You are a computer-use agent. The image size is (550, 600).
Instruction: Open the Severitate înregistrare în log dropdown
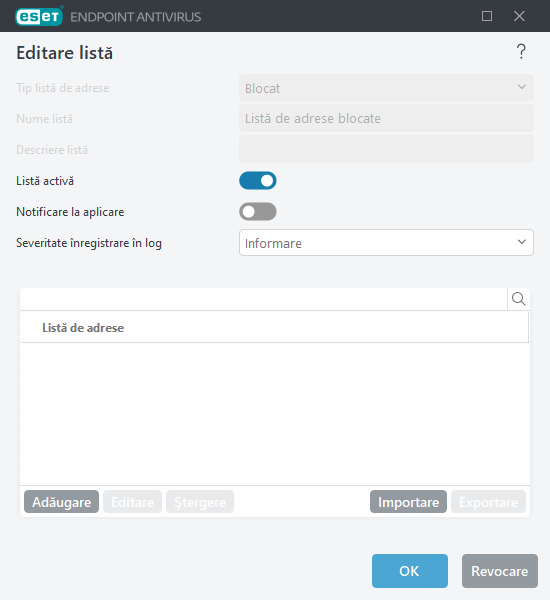click(x=386, y=243)
